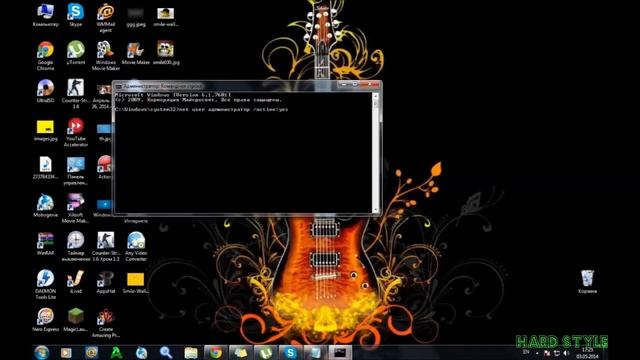Click the Command Prompt scrollbar down arrow
The width and height of the screenshot is (640, 360).
376,210
